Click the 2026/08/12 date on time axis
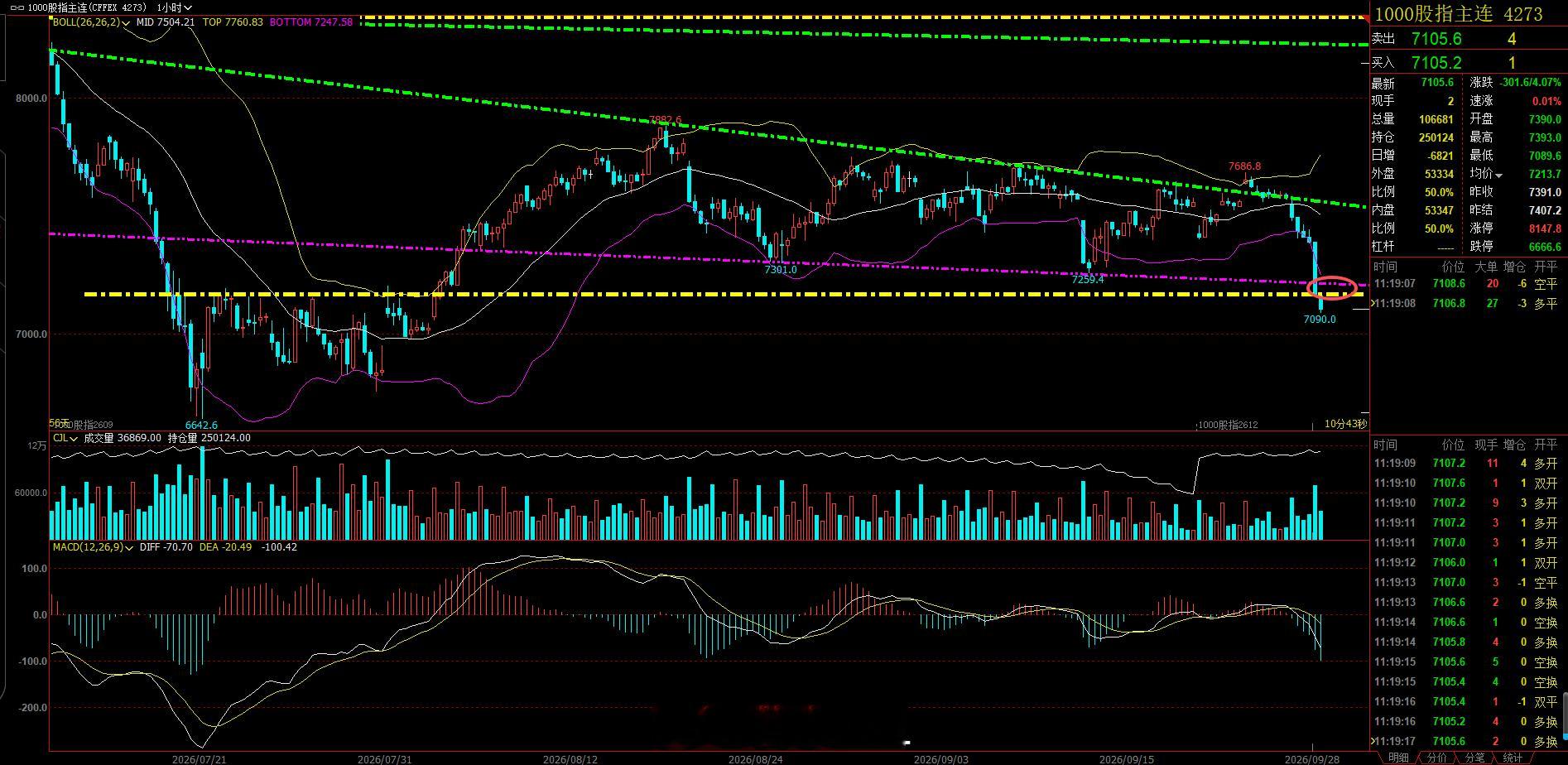This screenshot has height=765, width=1568. pyautogui.click(x=571, y=758)
